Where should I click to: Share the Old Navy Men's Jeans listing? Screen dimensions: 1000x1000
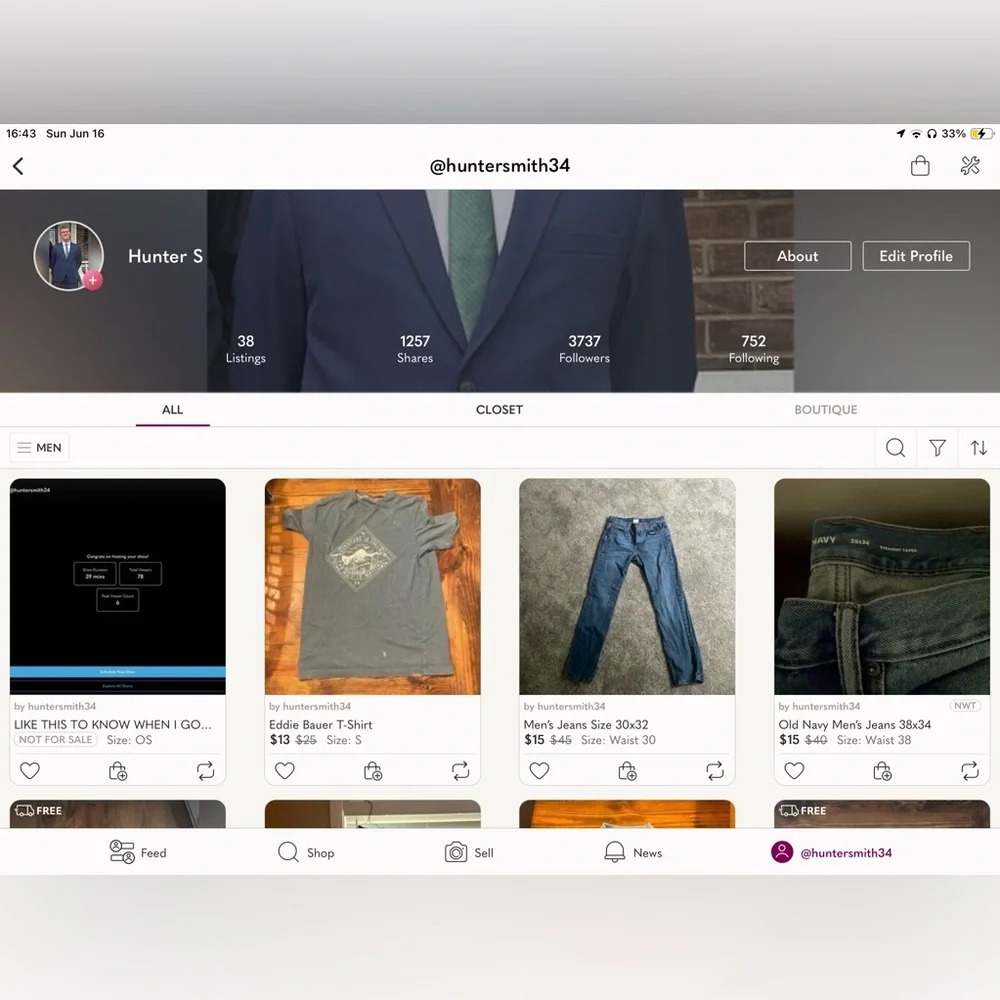pyautogui.click(x=970, y=771)
